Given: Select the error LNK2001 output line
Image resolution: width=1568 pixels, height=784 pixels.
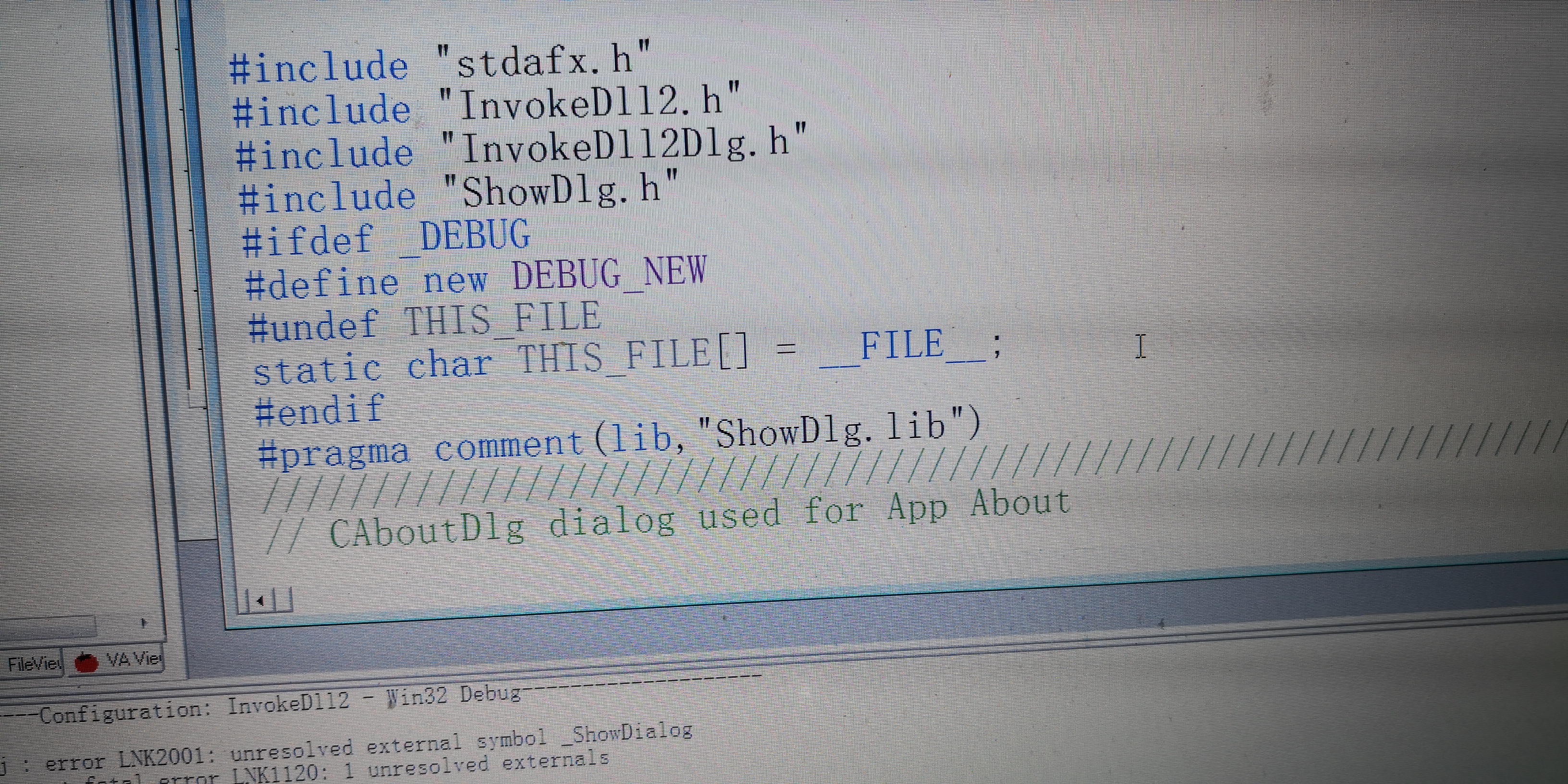Looking at the screenshot, I should click(x=347, y=747).
